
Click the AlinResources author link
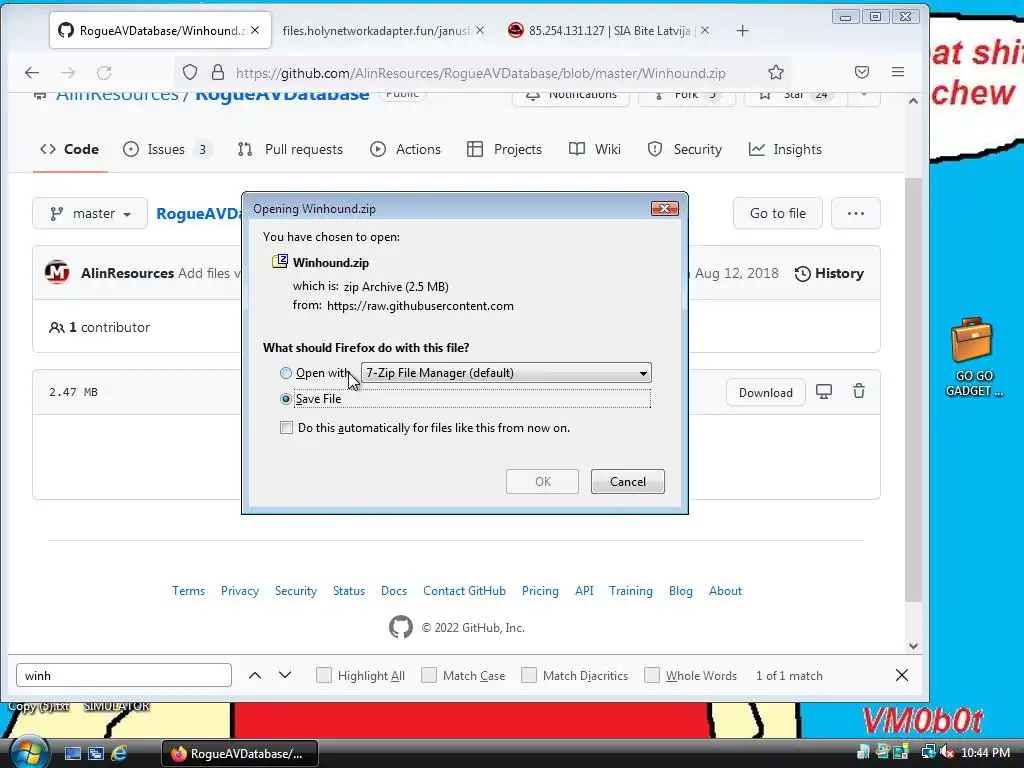coord(127,274)
